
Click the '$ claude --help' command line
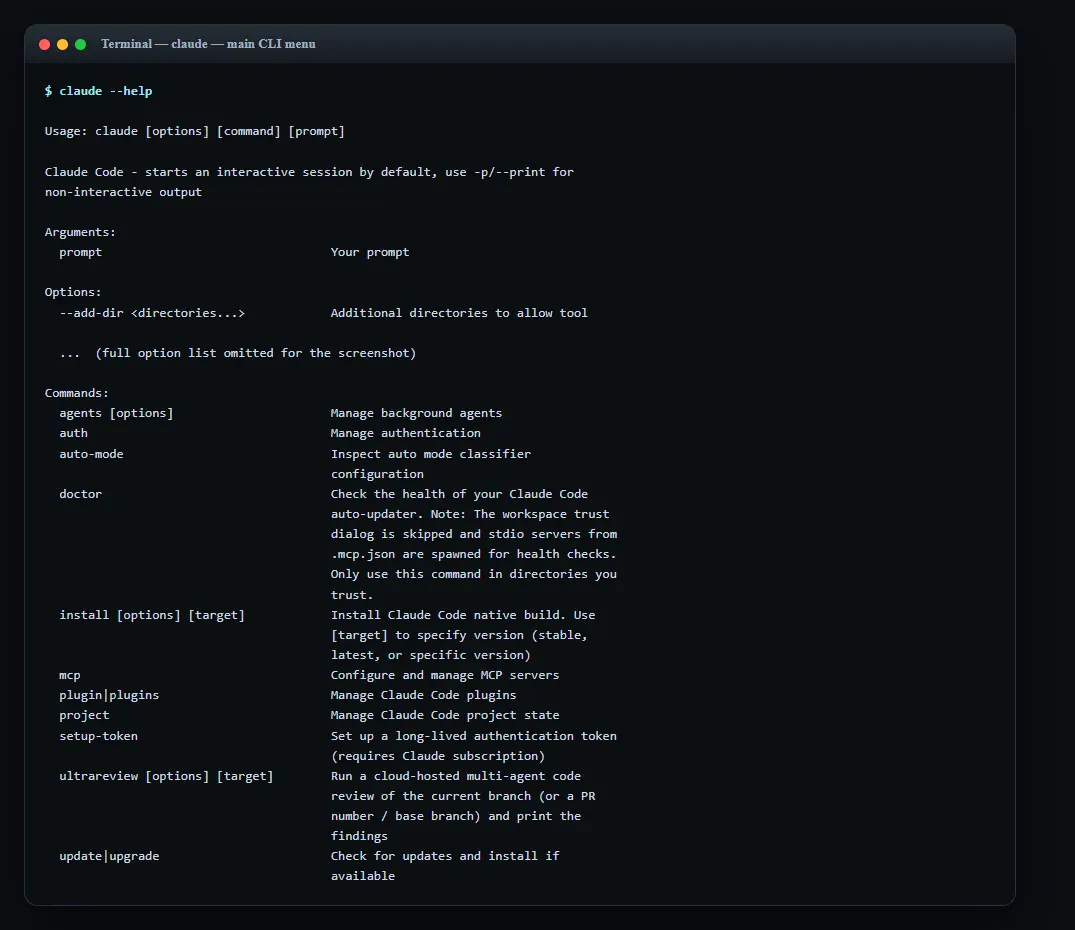pos(99,91)
